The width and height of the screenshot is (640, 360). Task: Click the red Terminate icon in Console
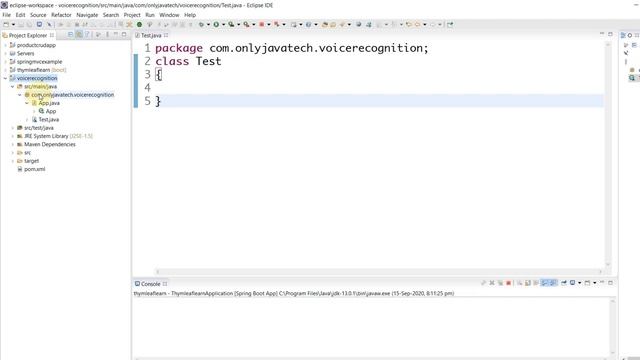509,283
